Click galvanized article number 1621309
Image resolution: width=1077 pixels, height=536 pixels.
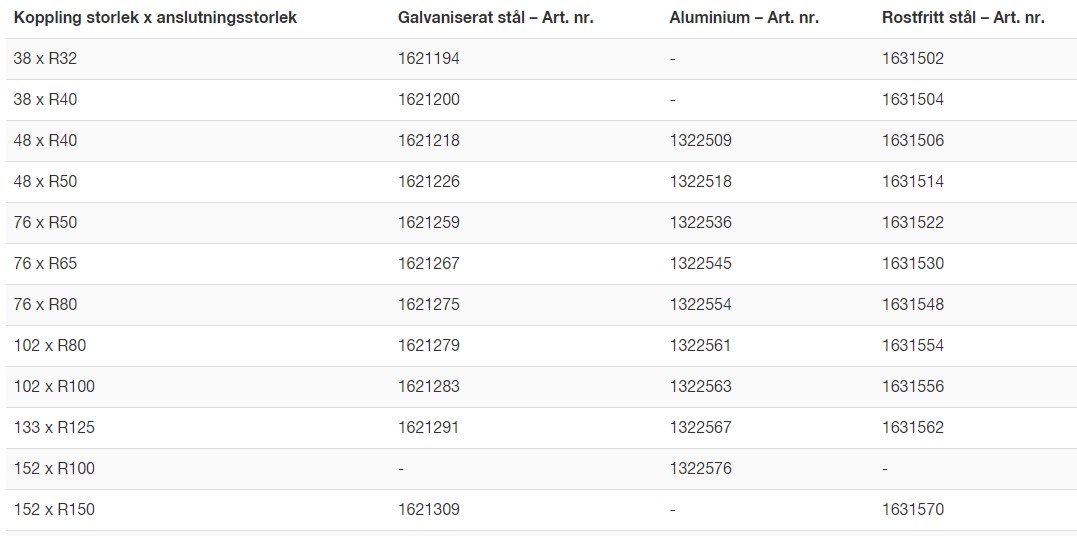coord(429,510)
